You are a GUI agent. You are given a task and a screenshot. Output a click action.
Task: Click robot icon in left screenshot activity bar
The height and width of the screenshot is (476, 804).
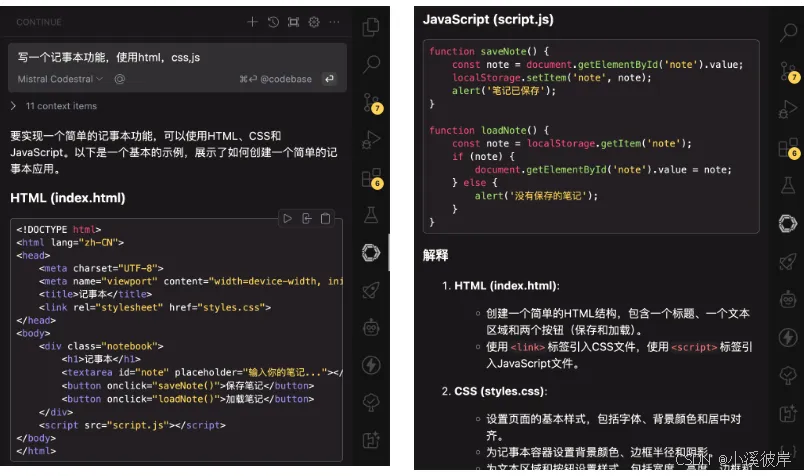[371, 327]
